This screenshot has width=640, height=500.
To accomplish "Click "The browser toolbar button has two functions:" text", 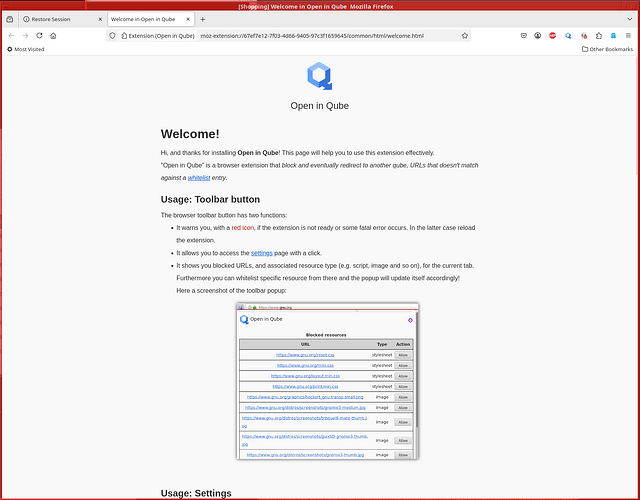I will pos(224,215).
